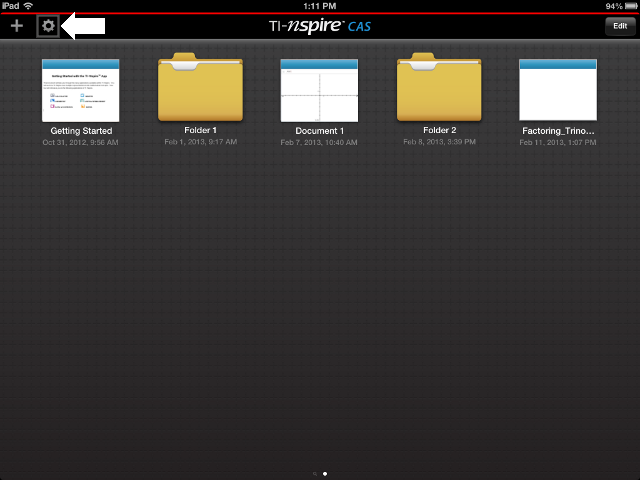Tap the Wi-Fi icon in status bar
Viewport: 640px width, 480px height.
coord(29,6)
